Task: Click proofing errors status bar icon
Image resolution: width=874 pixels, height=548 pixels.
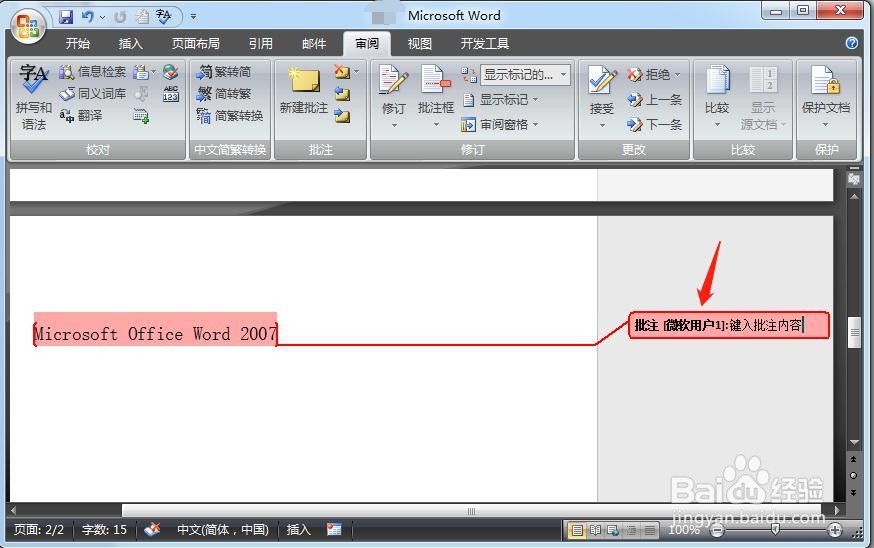Action: pos(152,530)
